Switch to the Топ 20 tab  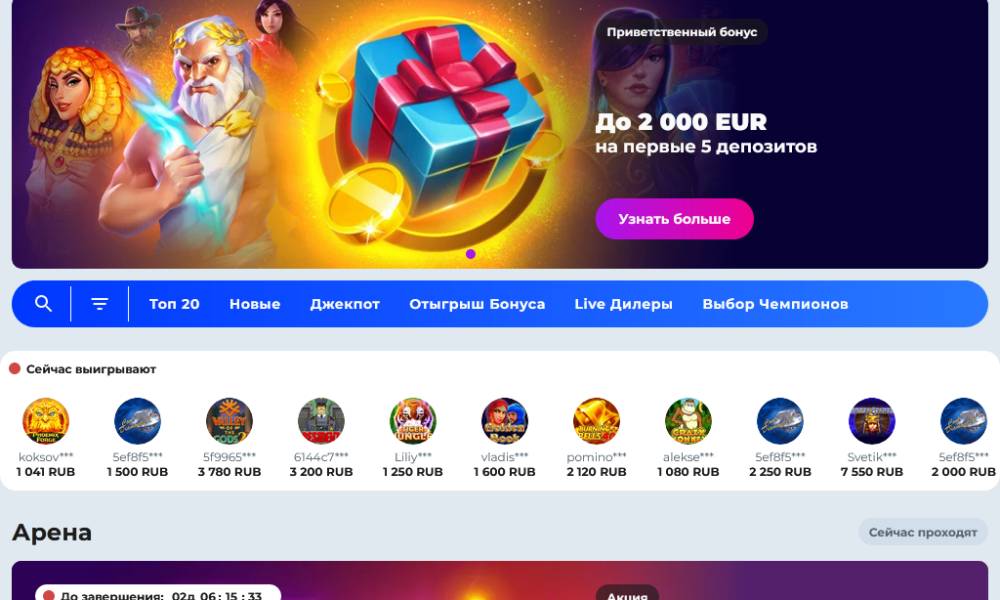[174, 304]
